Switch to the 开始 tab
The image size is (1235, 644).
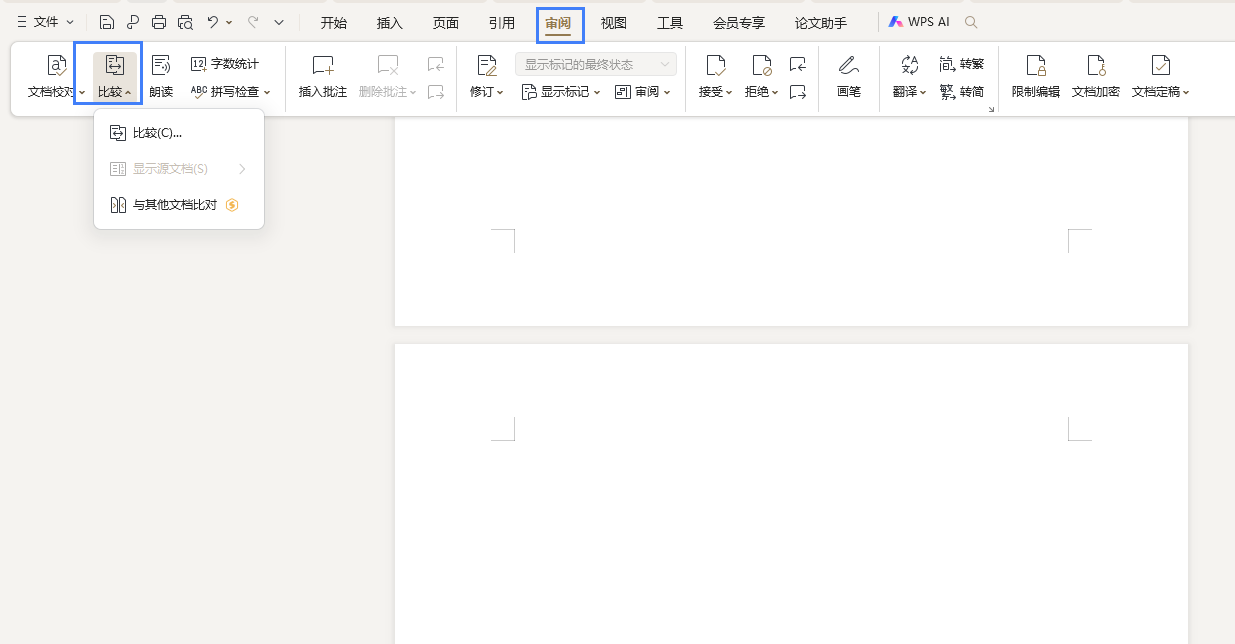(x=334, y=23)
